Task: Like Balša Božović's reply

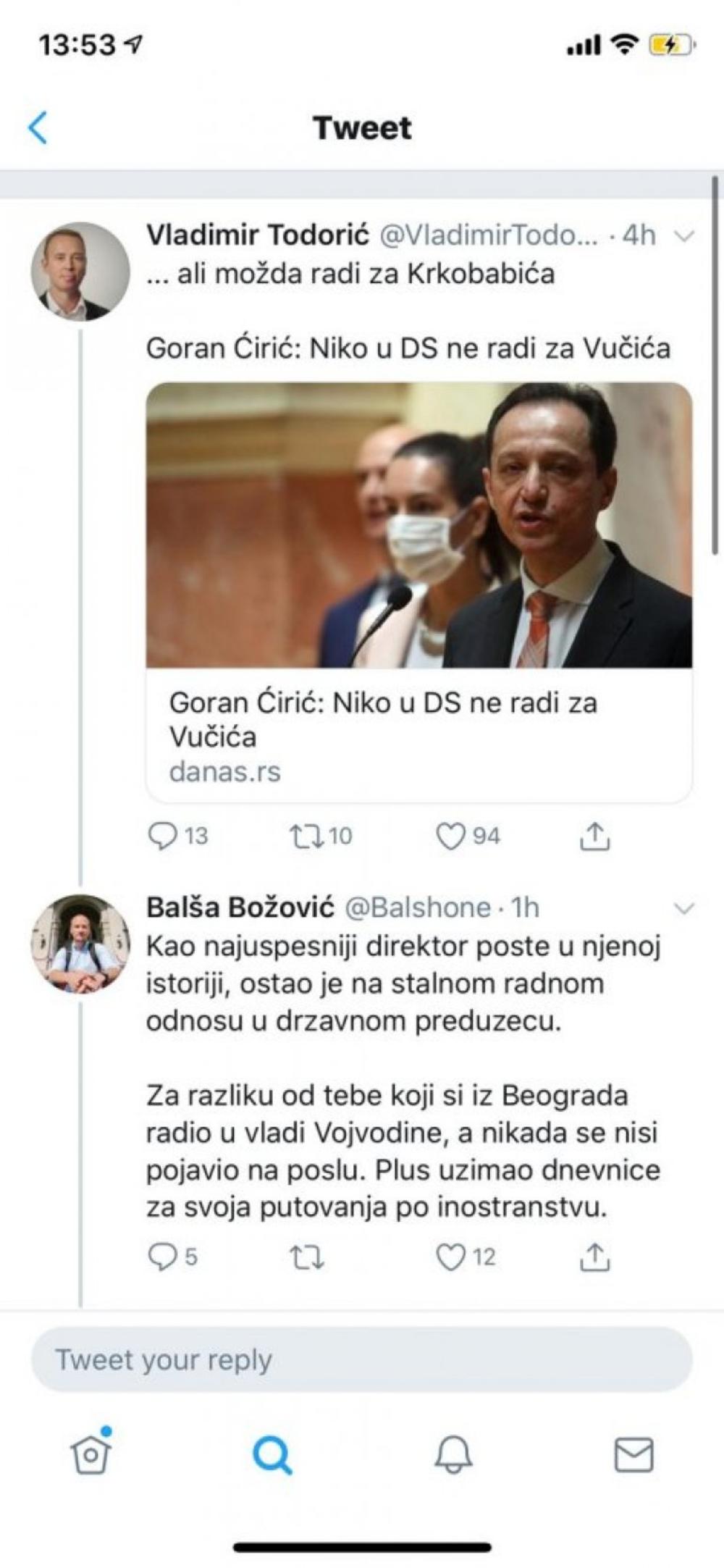Action: 450,1257
